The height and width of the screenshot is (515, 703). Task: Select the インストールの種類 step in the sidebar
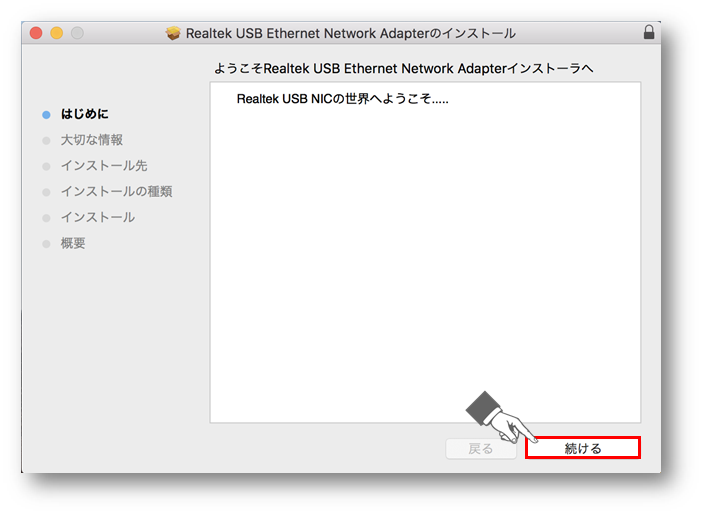[x=117, y=191]
